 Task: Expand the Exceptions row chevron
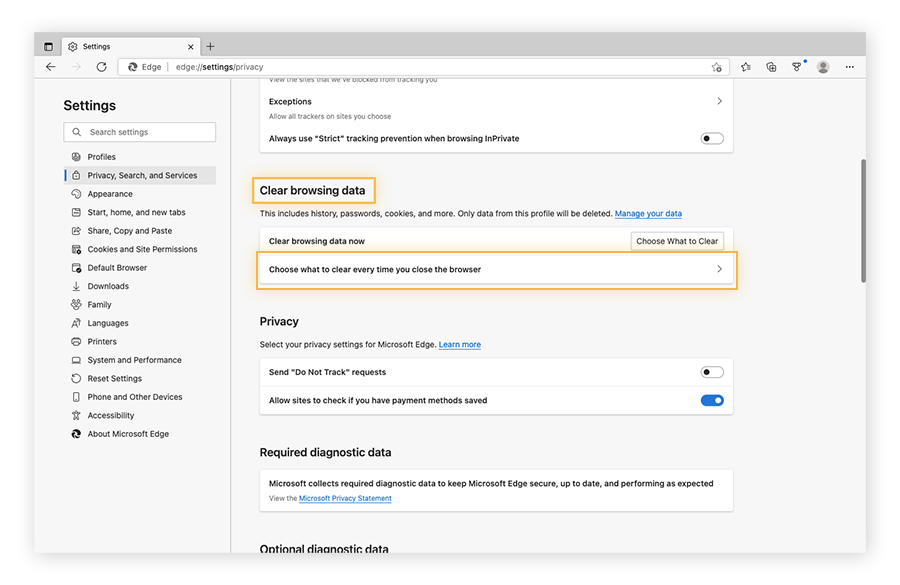point(719,101)
